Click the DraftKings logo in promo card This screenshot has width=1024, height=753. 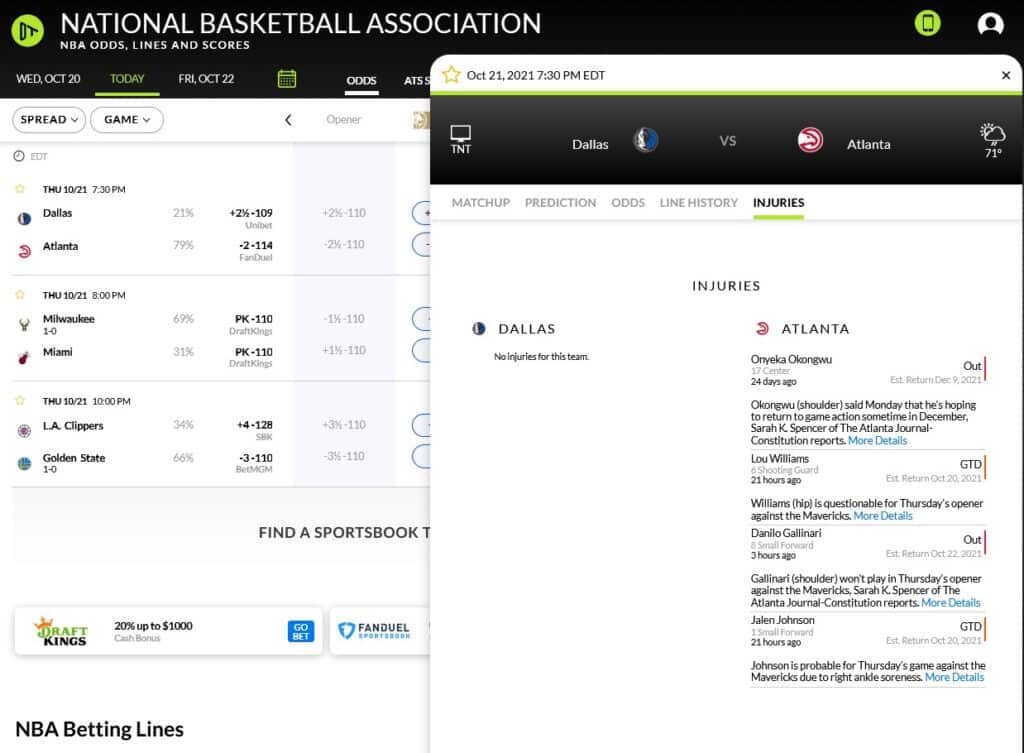[61, 631]
